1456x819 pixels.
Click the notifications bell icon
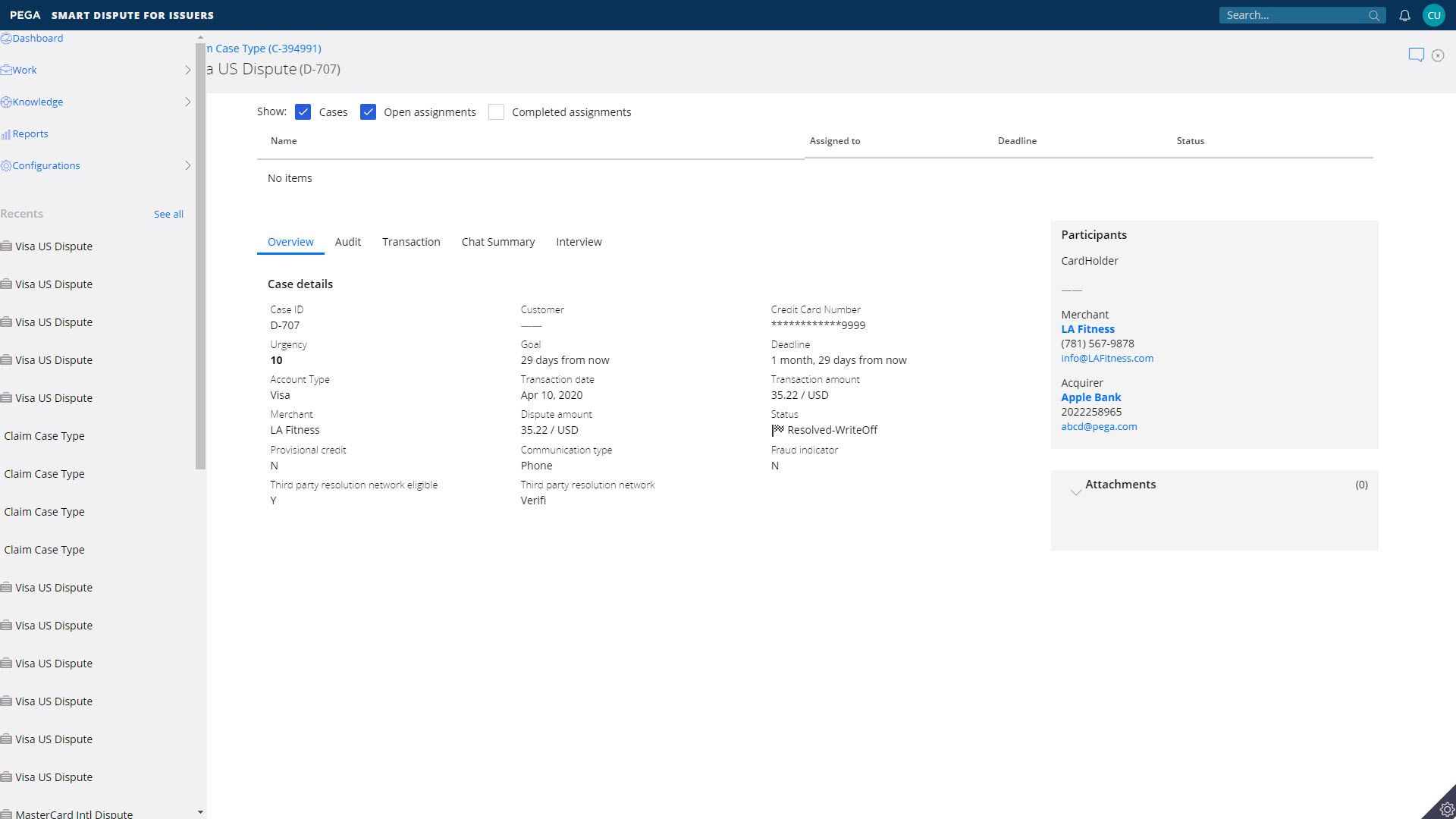[1404, 15]
